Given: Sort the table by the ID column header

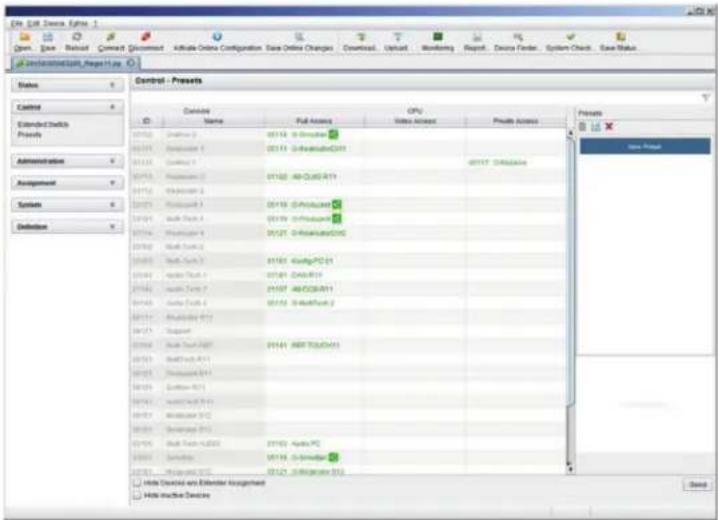Looking at the screenshot, I should click(147, 121).
